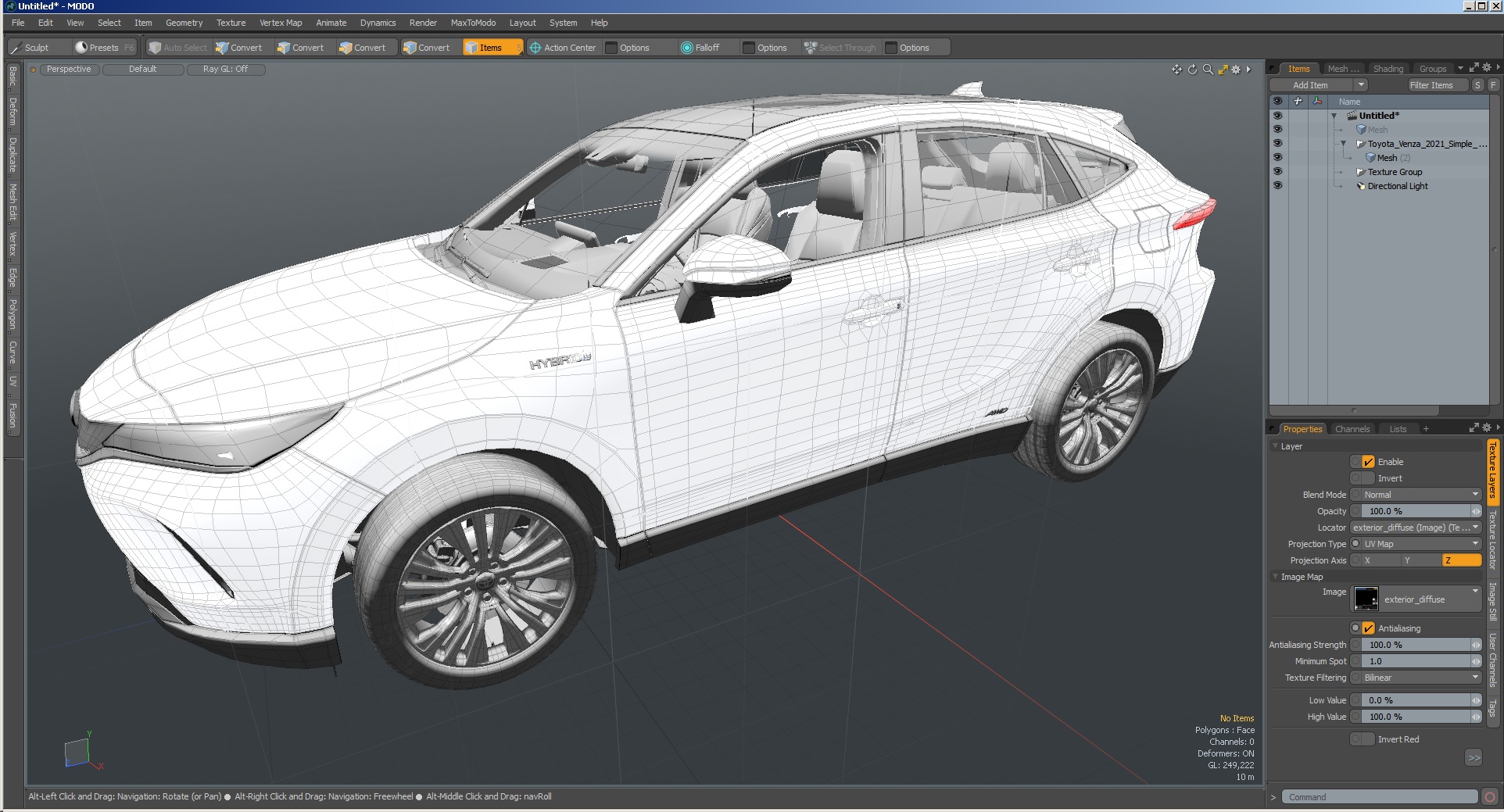
Task: Click the Directional Light item icon
Action: [1361, 186]
